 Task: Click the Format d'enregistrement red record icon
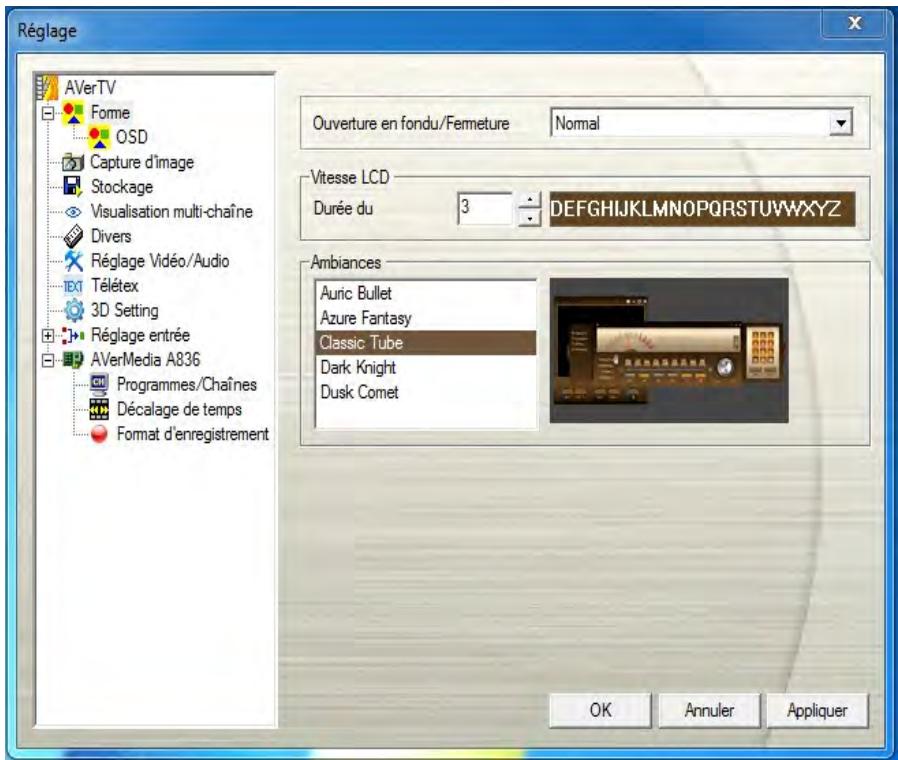coord(99,434)
